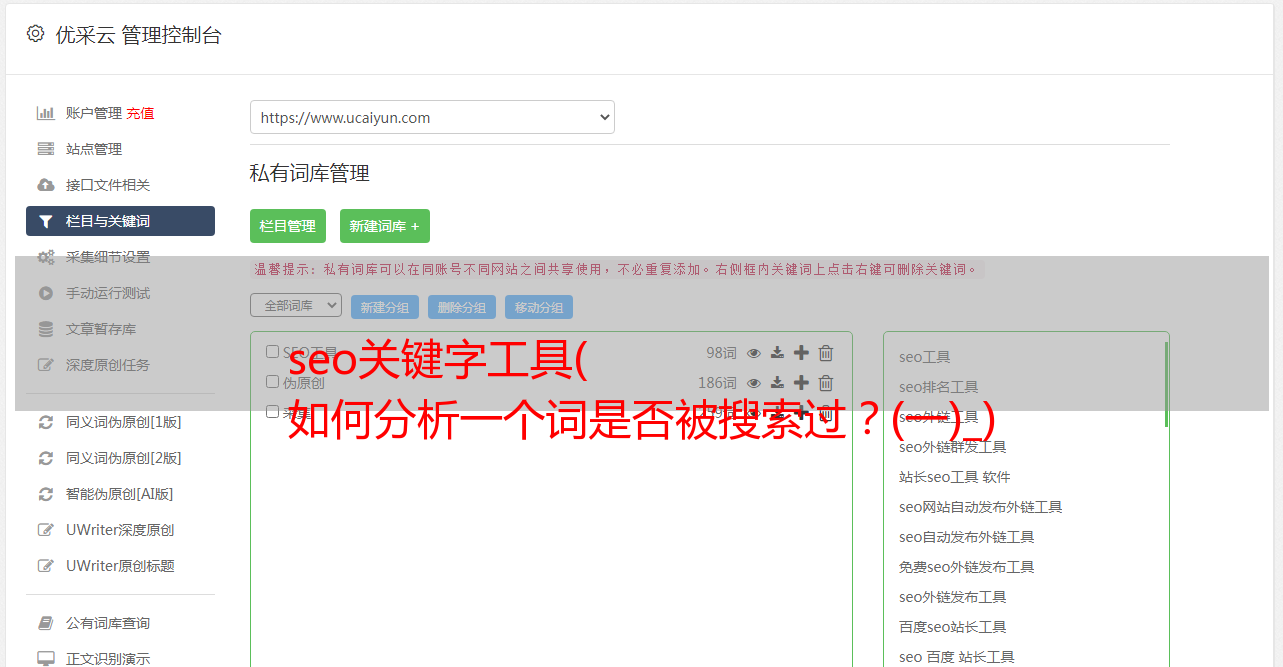Select keyword 'seo自动发布外链工具'
Viewport: 1283px width, 667px height.
(x=967, y=537)
